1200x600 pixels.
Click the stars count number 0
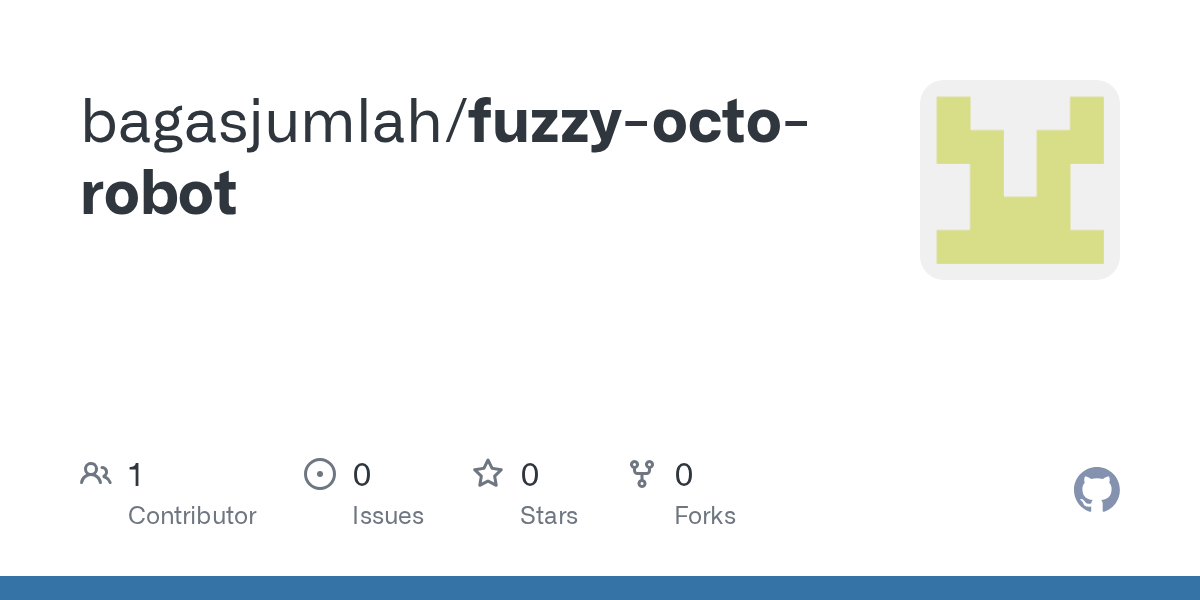click(x=530, y=474)
